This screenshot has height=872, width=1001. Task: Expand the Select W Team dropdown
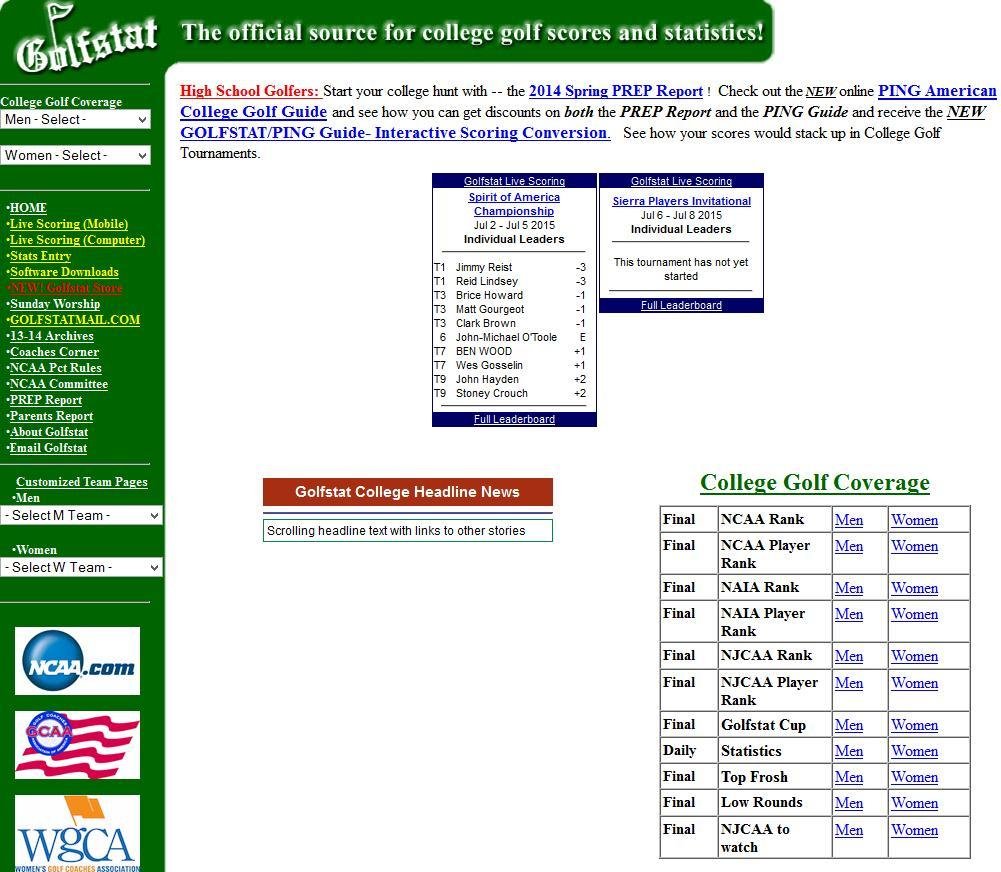tap(81, 566)
